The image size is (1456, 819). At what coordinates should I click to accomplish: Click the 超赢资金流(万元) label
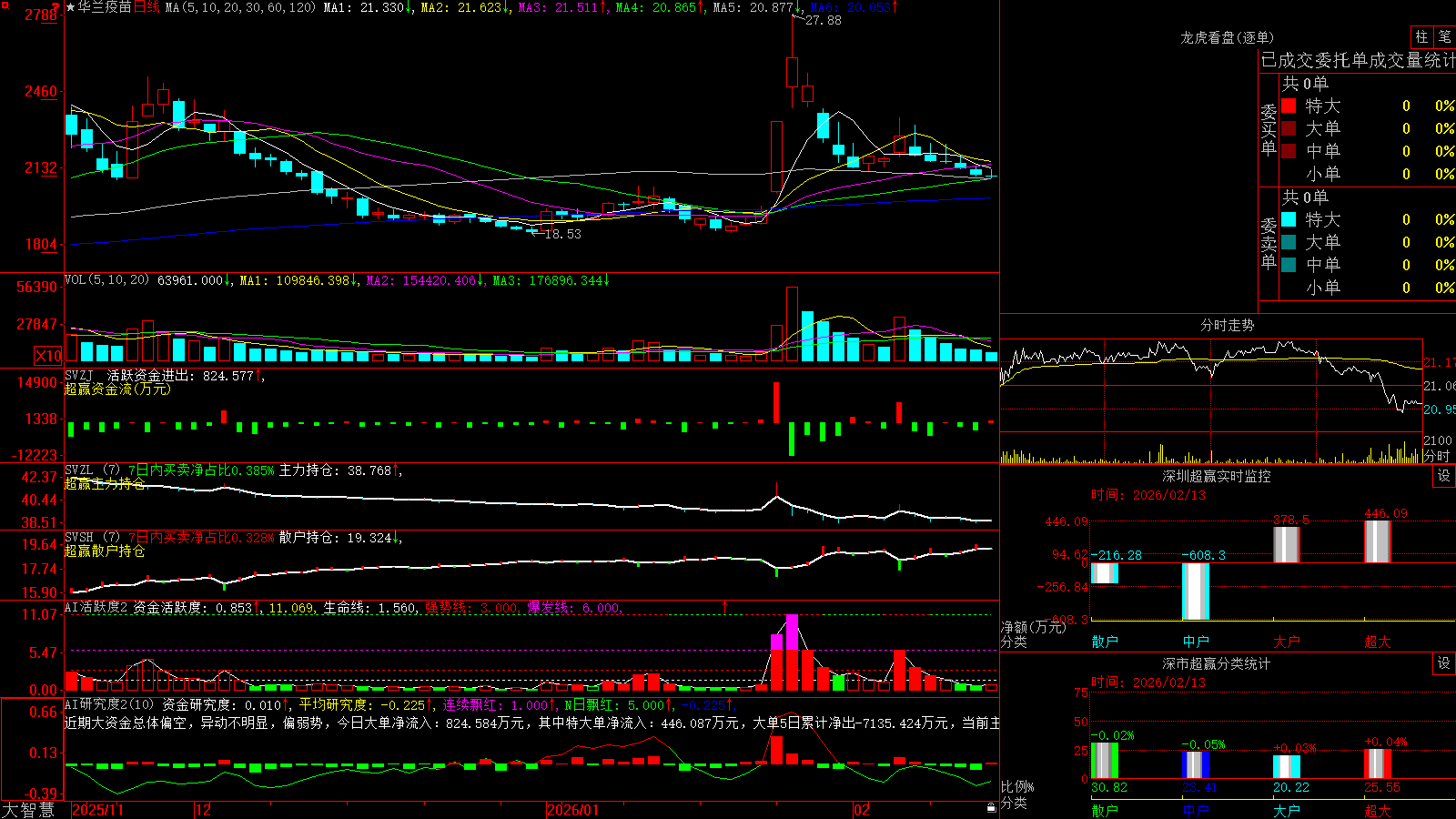(117, 389)
